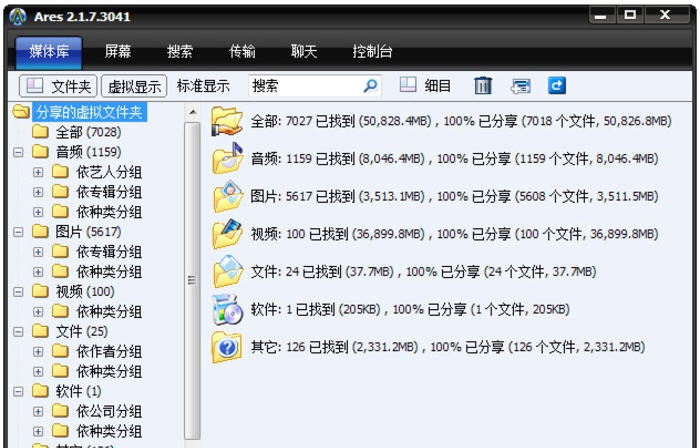Select the 图片: 5617 已找到 summary row
Screen dimensions: 700x448
454,196
